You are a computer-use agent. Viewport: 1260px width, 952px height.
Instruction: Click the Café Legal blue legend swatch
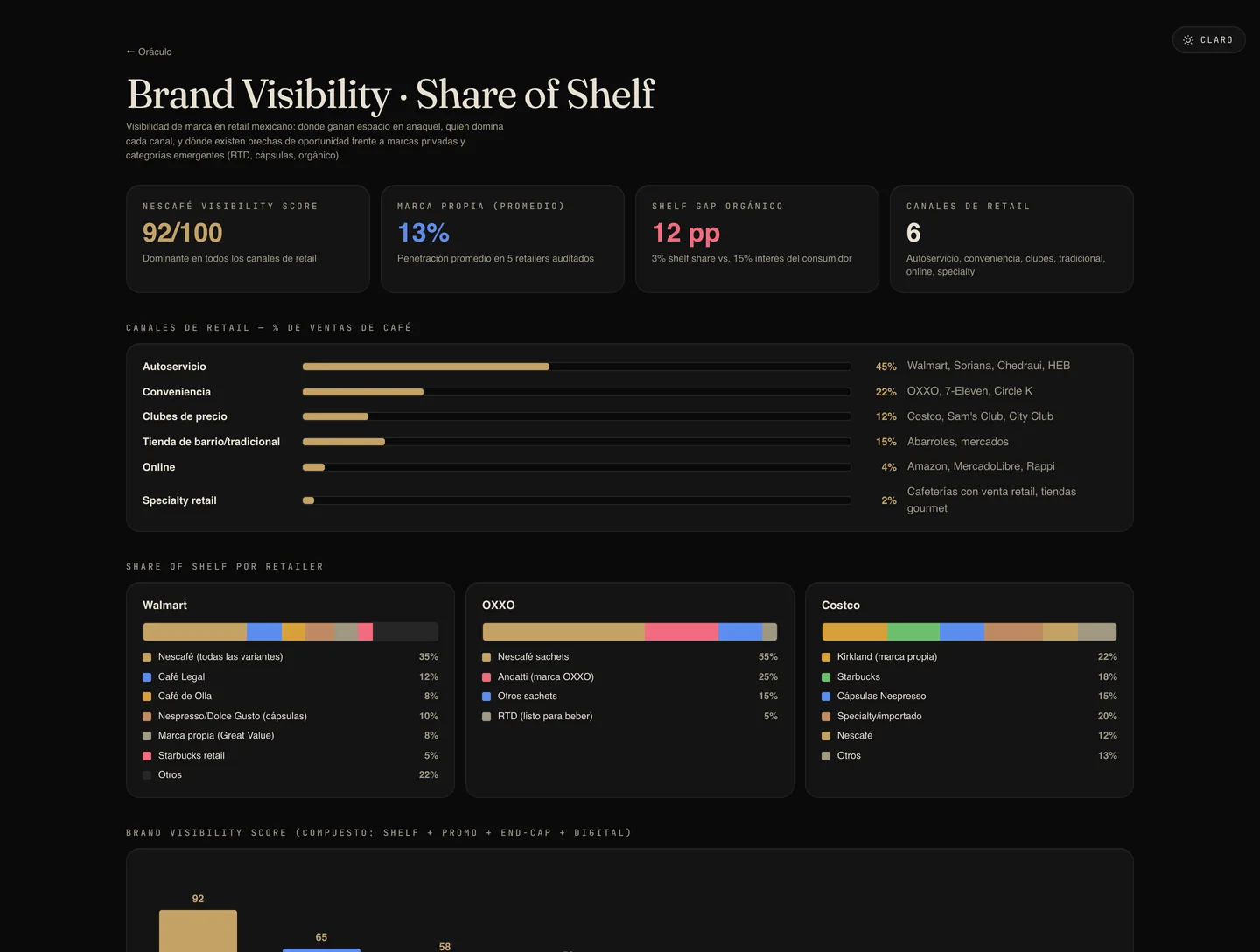tap(147, 677)
